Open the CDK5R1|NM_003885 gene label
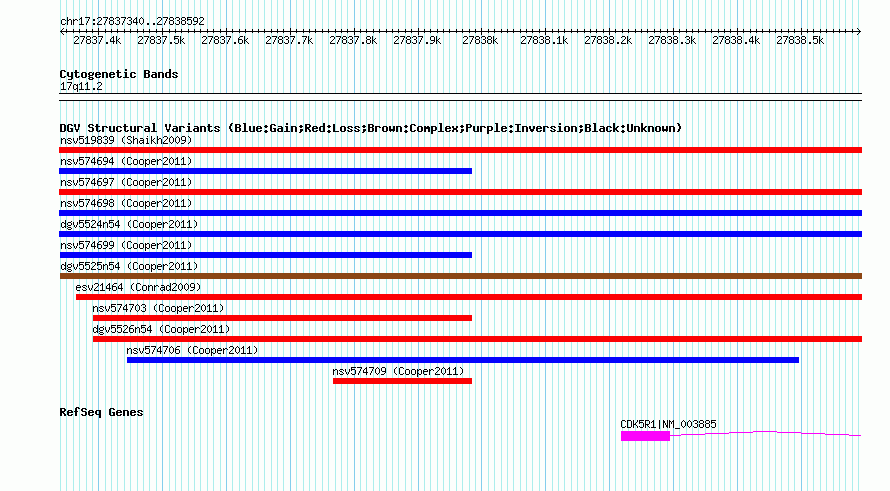The width and height of the screenshot is (890, 491). tap(668, 424)
